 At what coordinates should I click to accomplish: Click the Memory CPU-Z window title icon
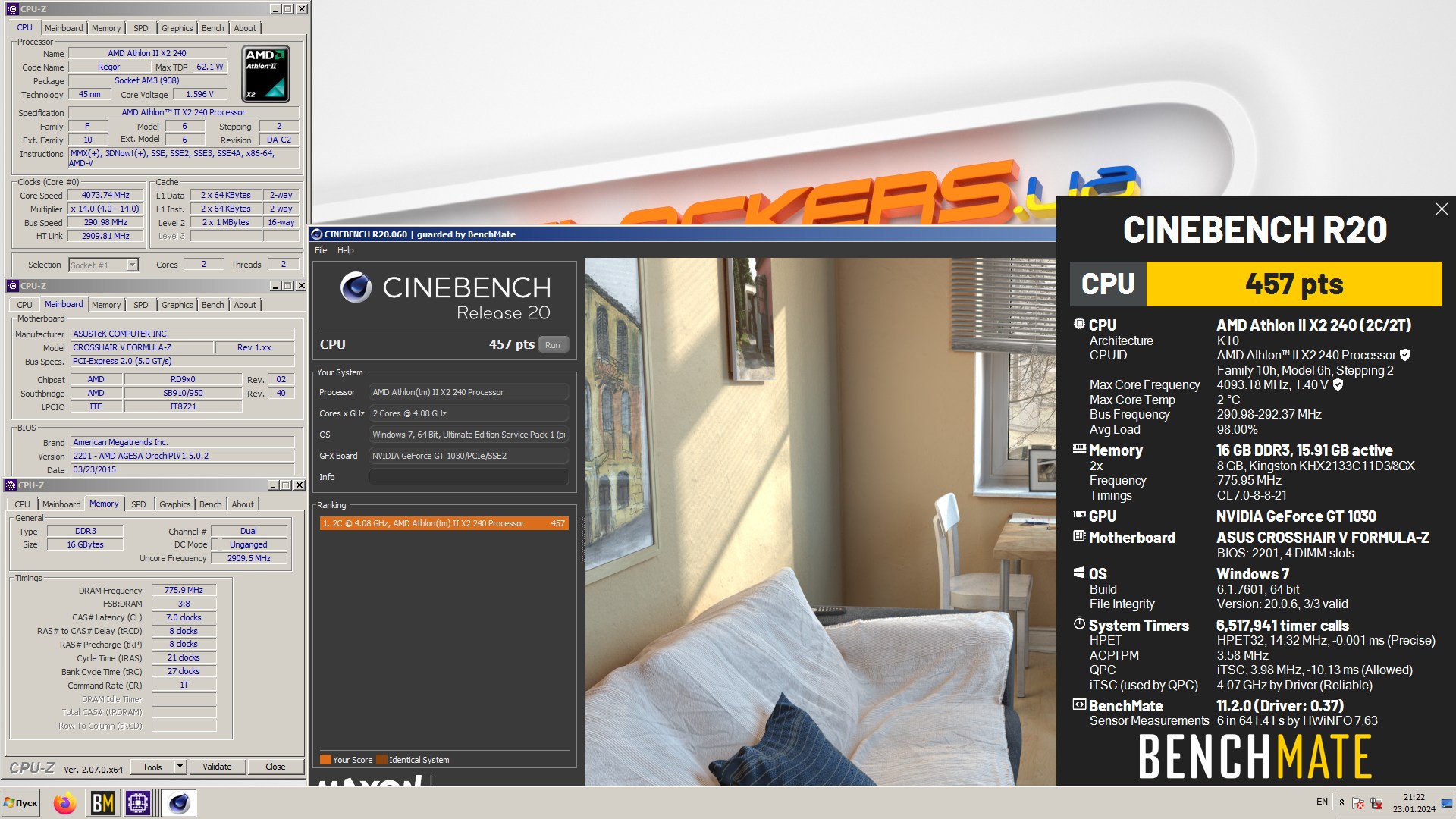tap(11, 485)
